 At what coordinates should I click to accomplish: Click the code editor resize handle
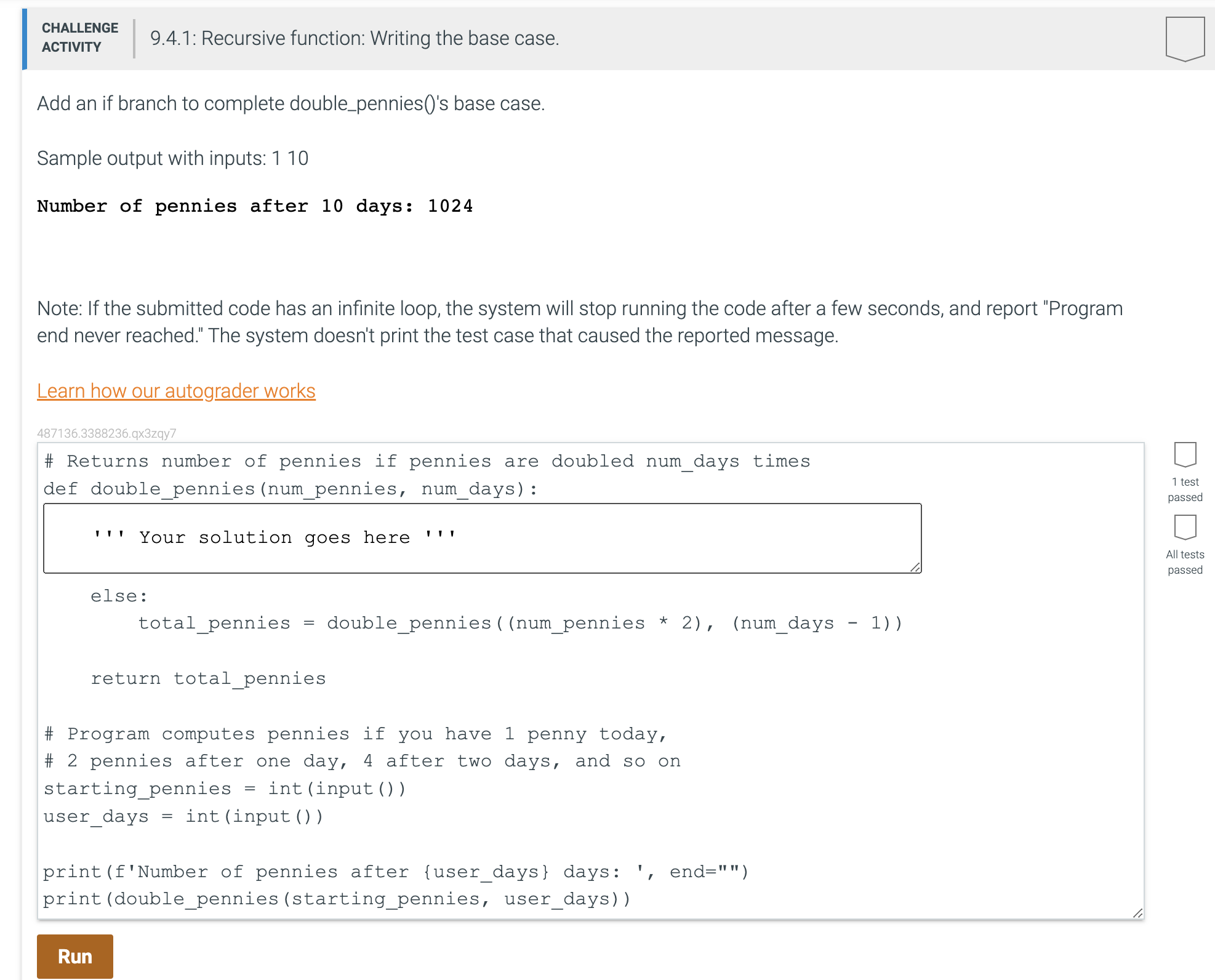1137,913
